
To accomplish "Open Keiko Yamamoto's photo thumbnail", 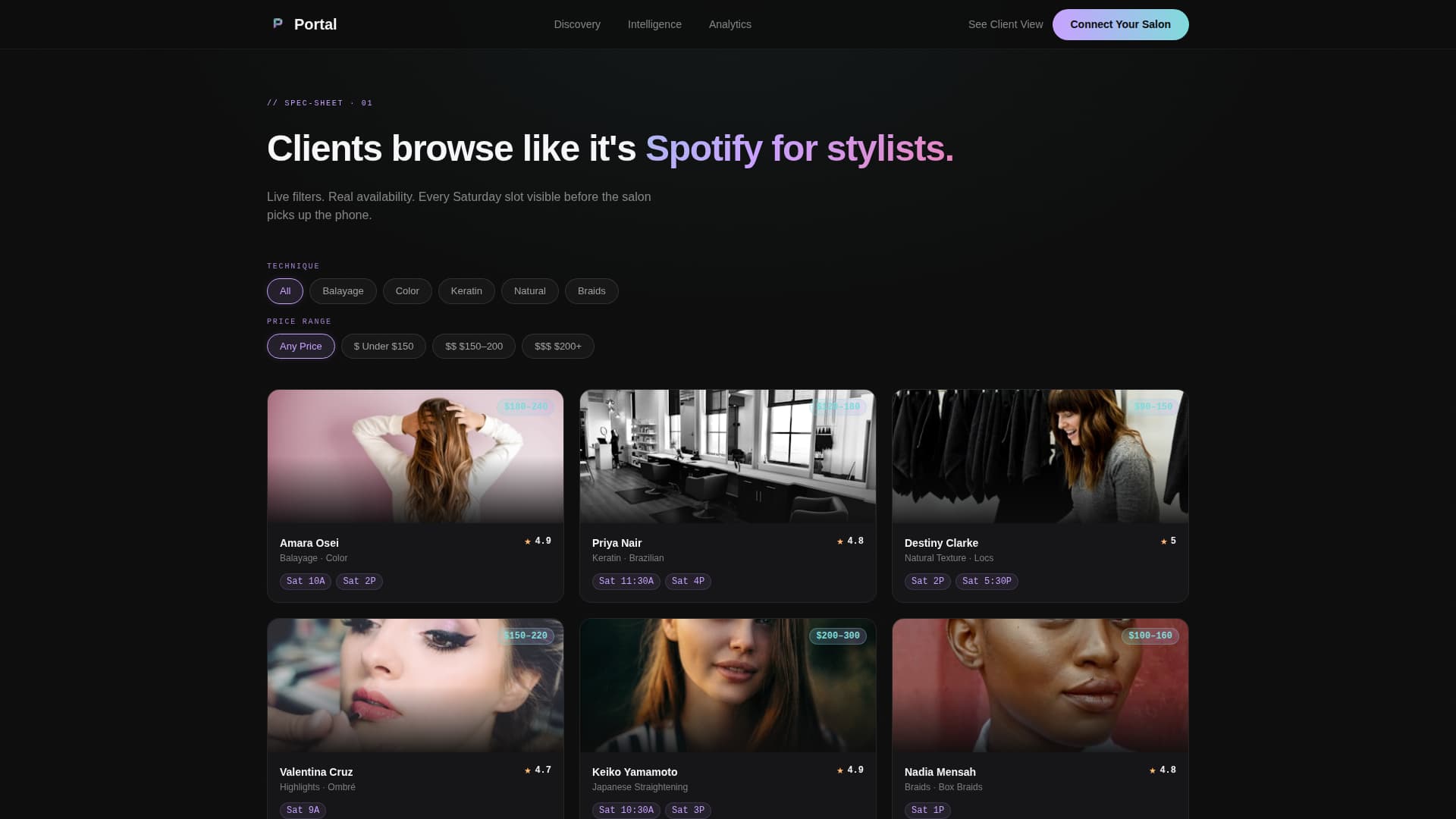I will (728, 686).
